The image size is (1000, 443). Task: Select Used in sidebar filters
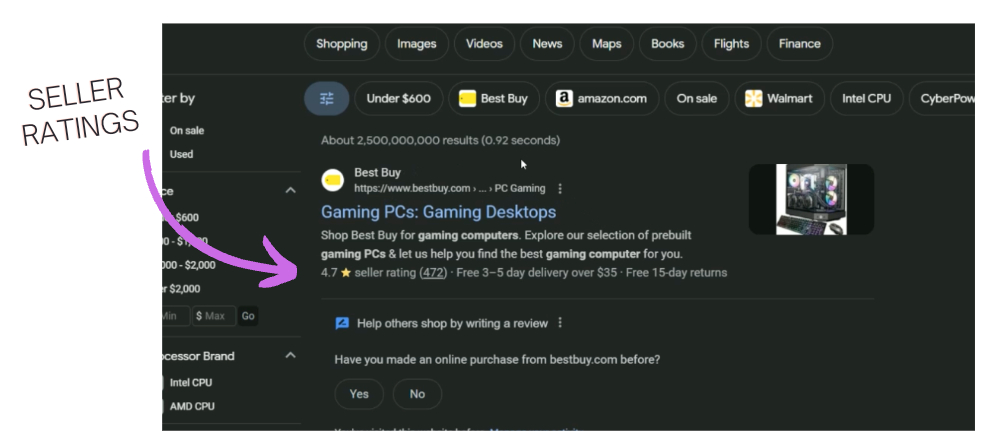(181, 154)
